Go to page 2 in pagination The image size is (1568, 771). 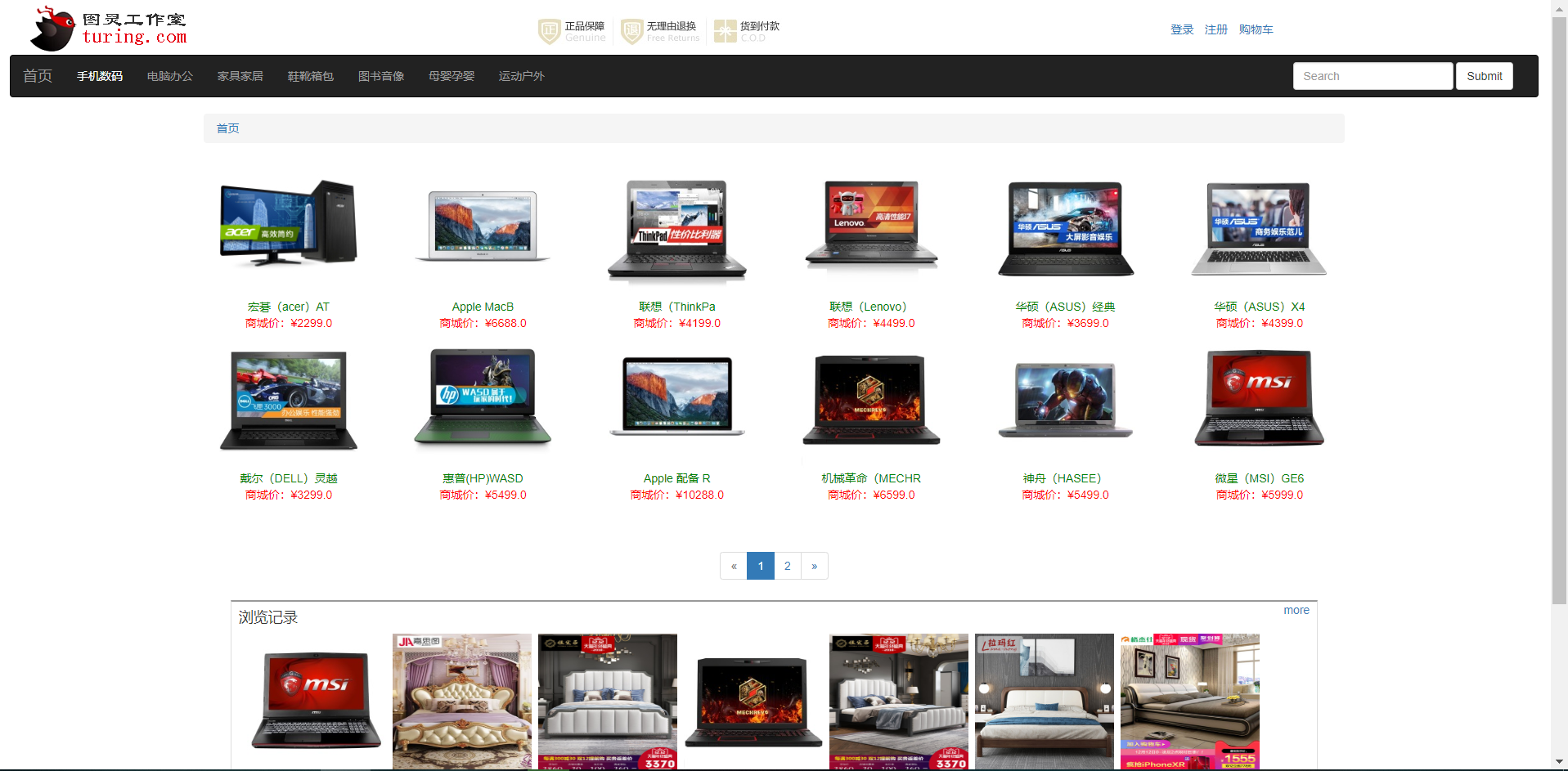[x=788, y=566]
